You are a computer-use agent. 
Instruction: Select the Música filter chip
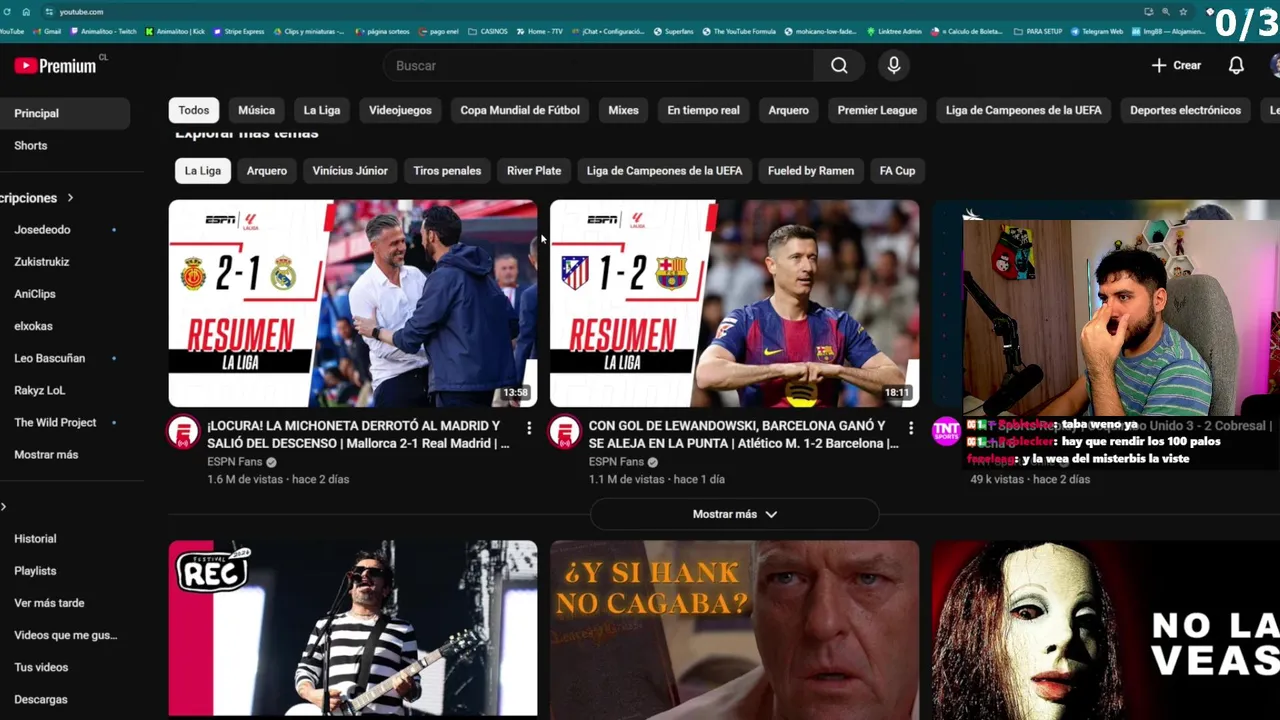click(x=256, y=110)
